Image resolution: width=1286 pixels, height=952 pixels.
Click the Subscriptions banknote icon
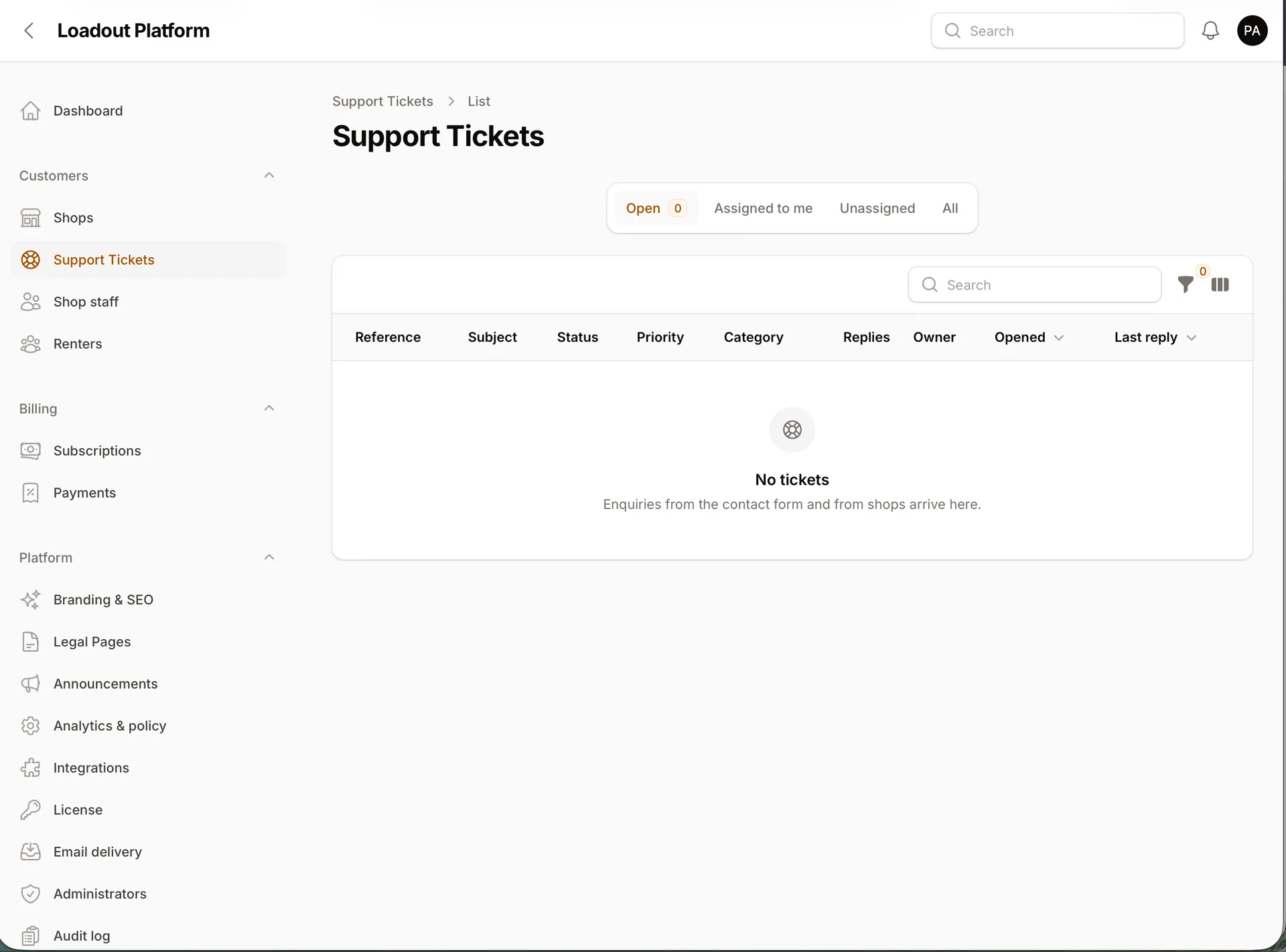(x=30, y=451)
